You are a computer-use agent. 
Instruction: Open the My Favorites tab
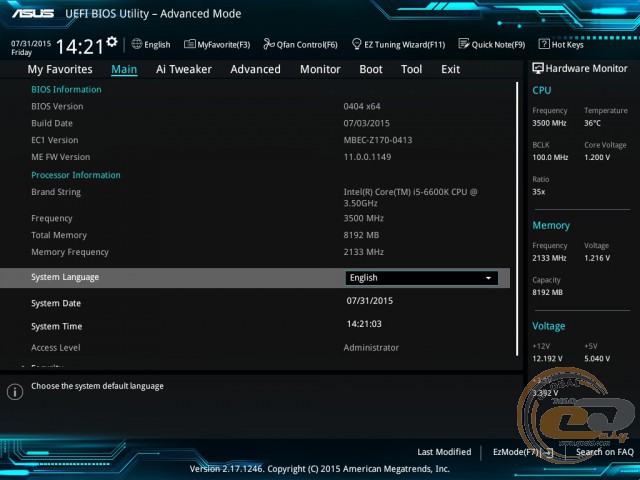60,69
